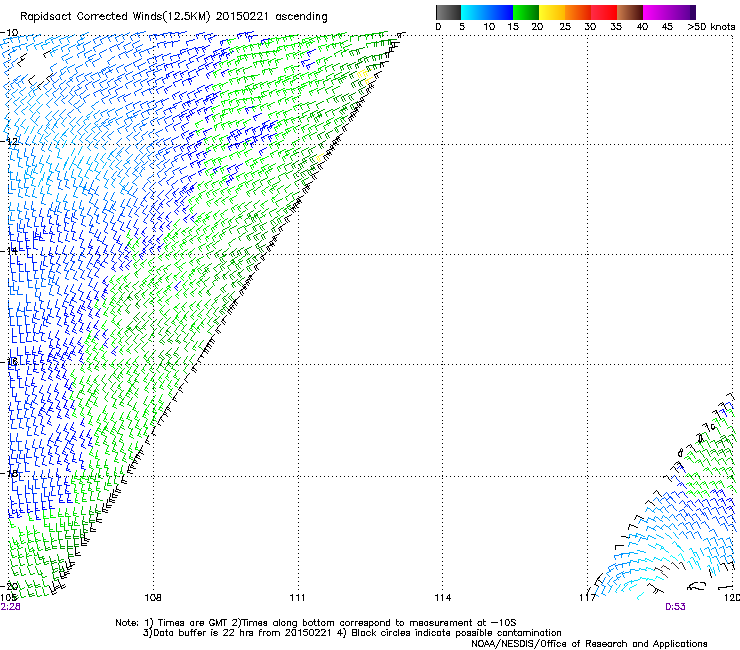Click the blue 10-15 knots legend swatch
Viewport: 740px width, 650px height.
coord(500,12)
